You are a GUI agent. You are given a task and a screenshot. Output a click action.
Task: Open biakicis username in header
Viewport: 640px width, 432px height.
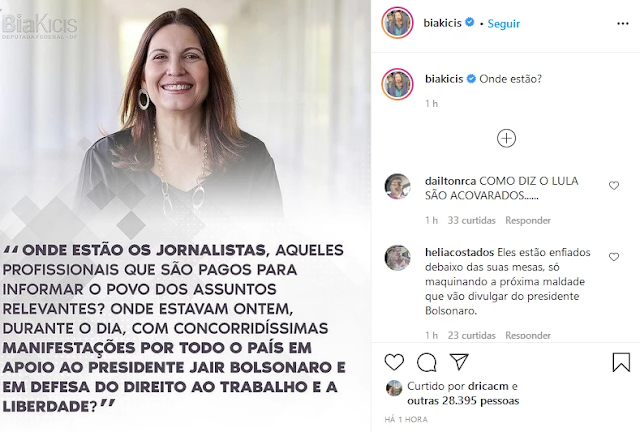point(442,23)
